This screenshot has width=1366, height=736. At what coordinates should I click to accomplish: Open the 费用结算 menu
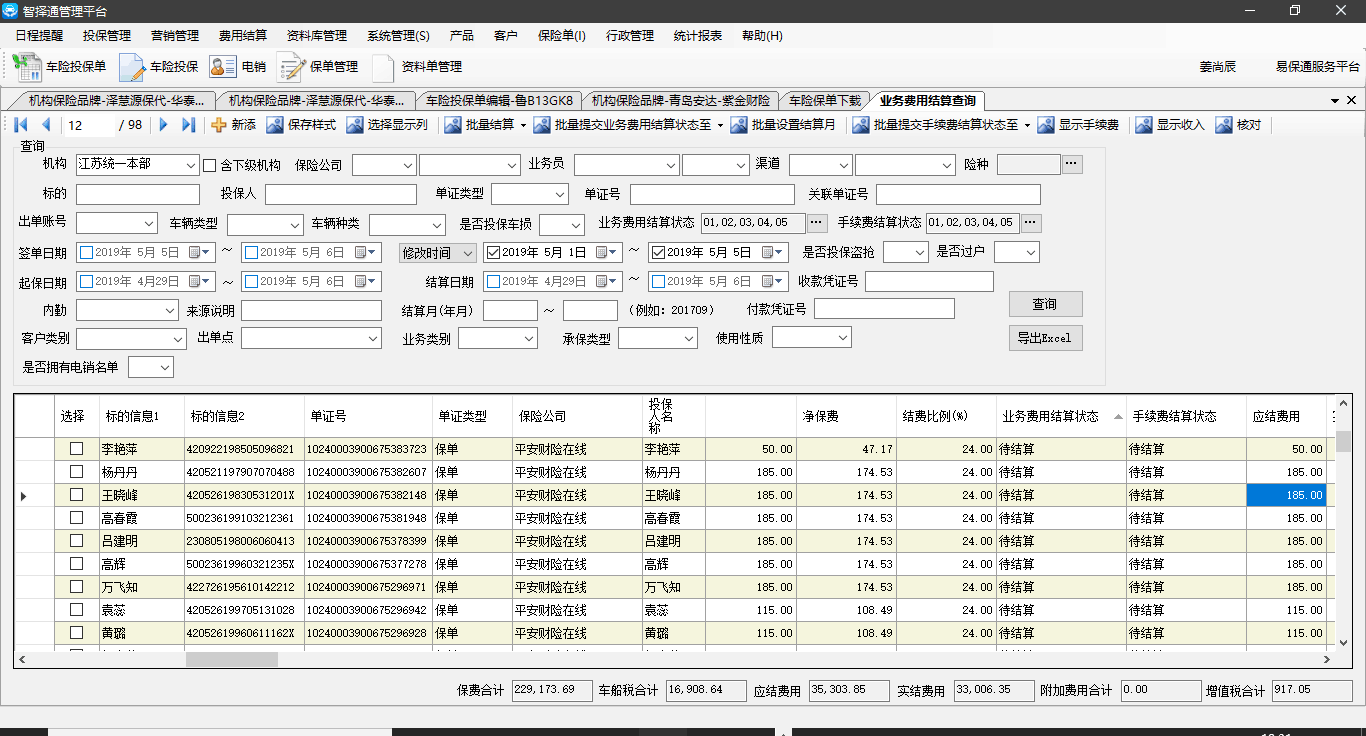pos(242,35)
